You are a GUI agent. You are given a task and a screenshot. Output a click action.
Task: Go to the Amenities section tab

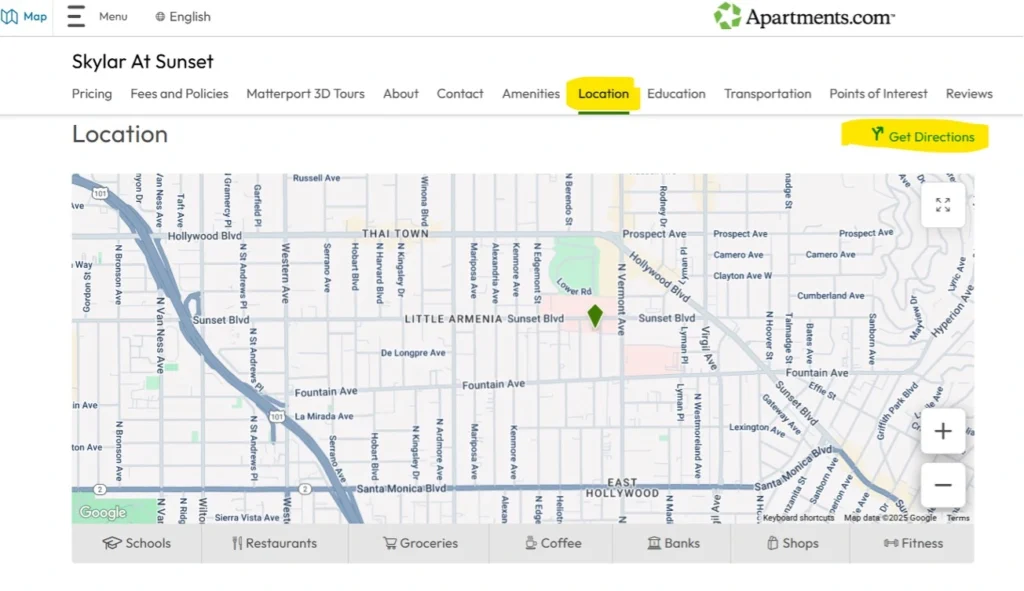point(530,94)
